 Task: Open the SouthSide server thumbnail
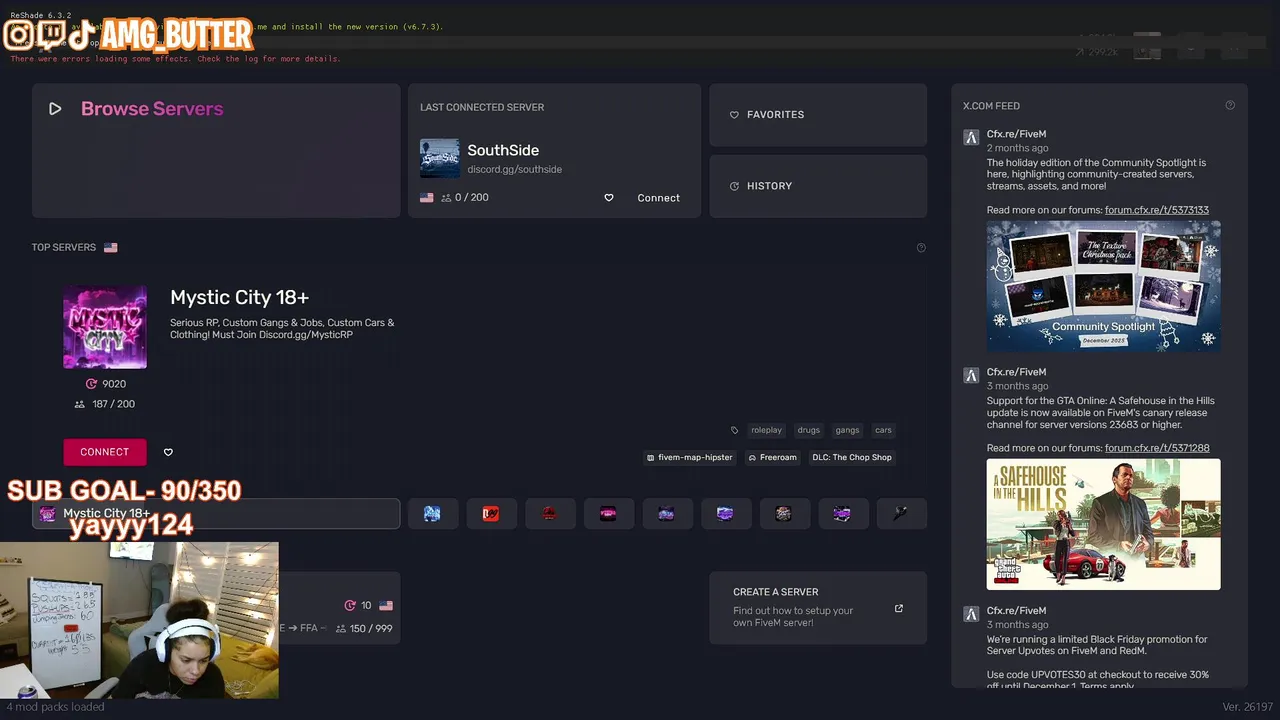[440, 158]
